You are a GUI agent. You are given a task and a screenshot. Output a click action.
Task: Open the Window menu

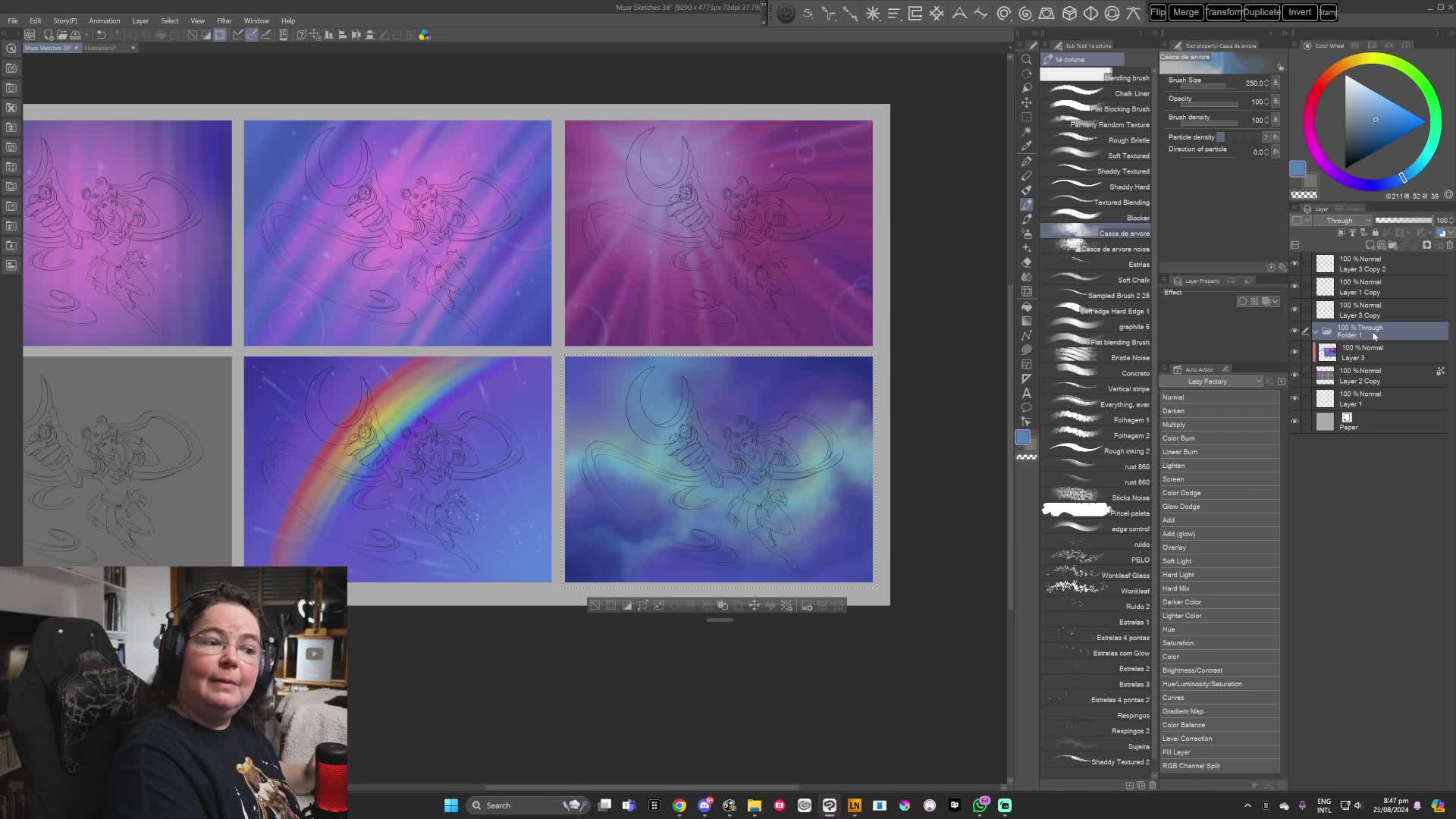click(256, 20)
